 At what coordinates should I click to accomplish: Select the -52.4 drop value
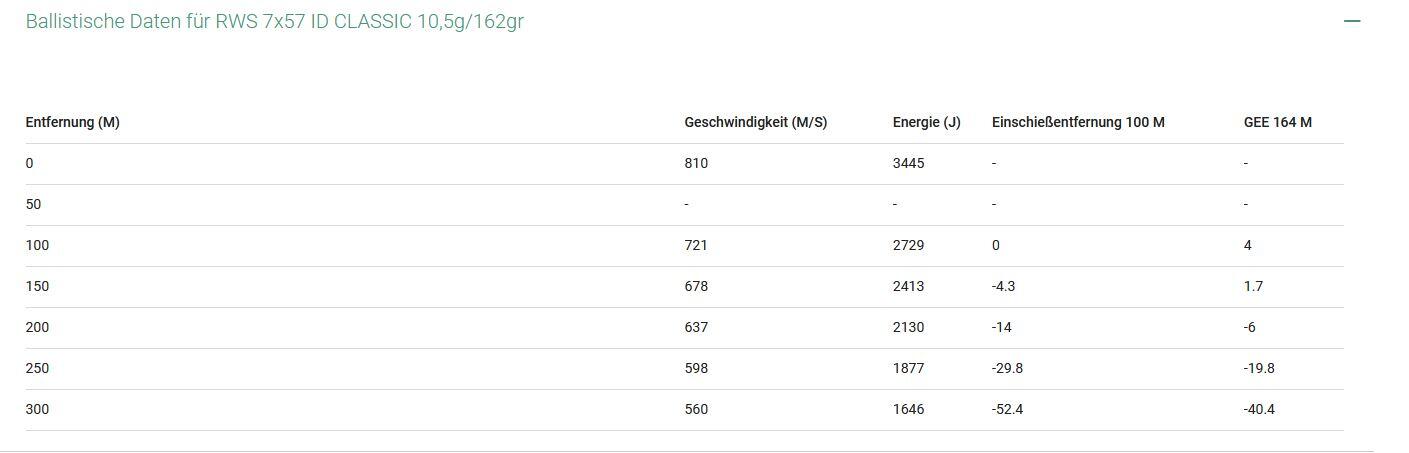(1007, 409)
